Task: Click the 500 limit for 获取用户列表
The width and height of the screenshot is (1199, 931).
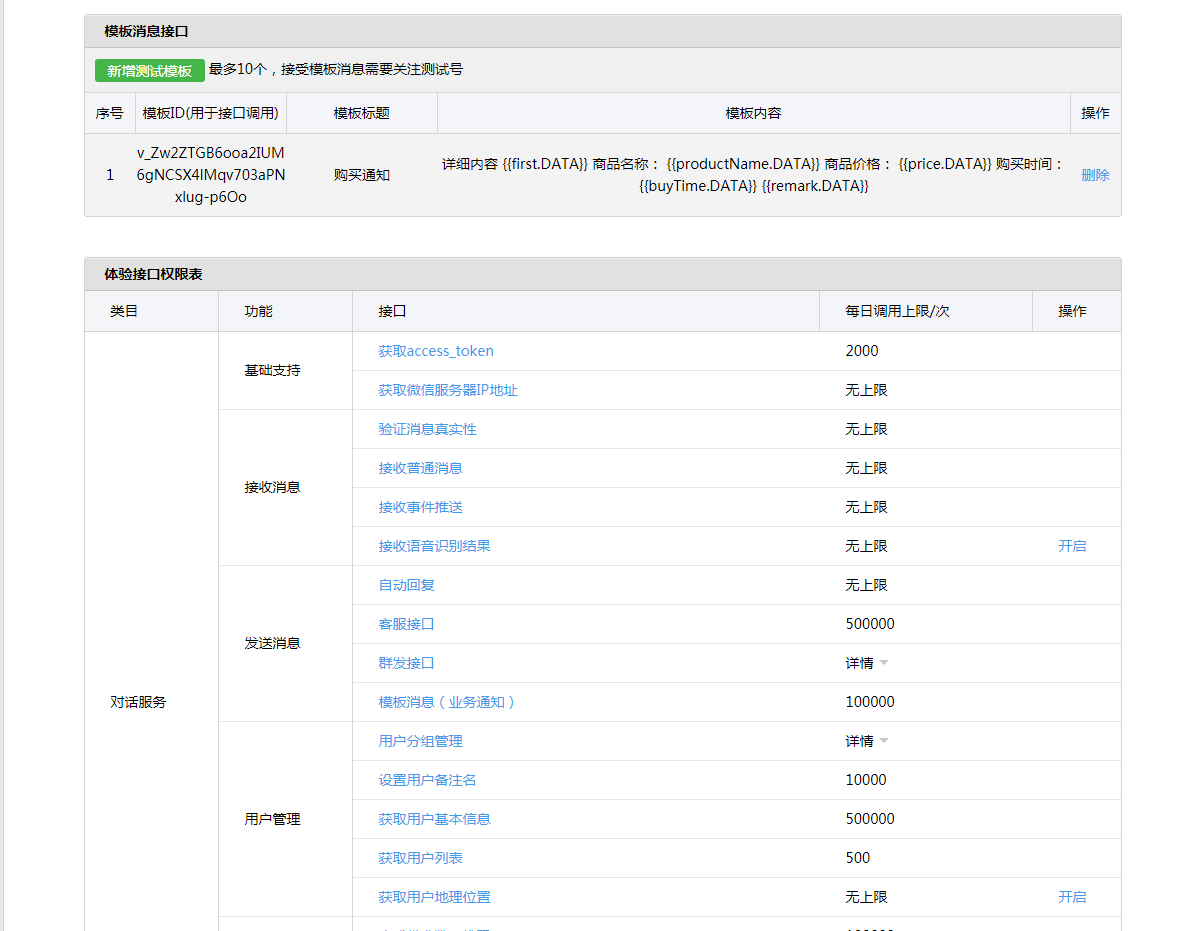Action: [858, 858]
